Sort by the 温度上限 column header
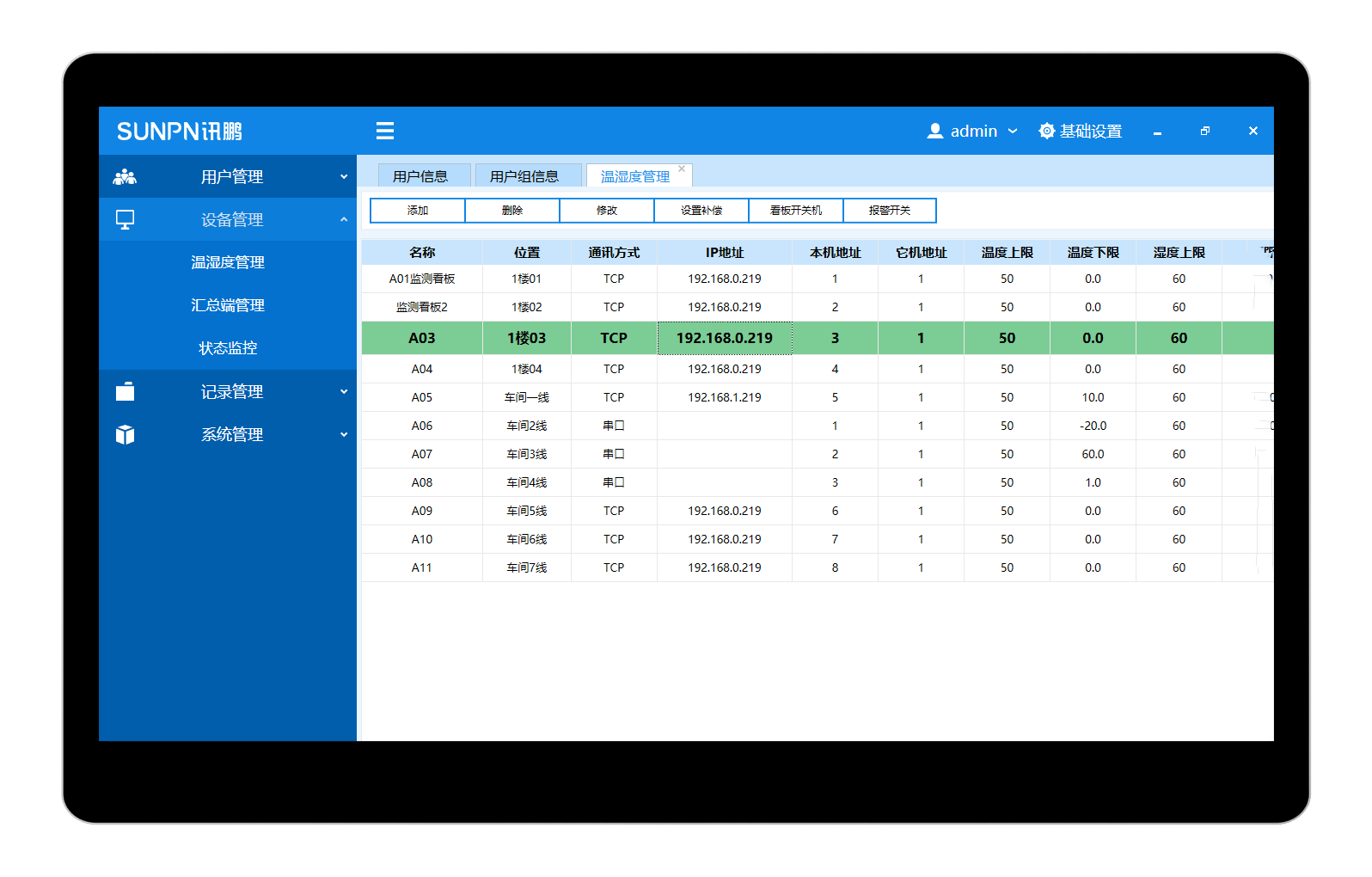The width and height of the screenshot is (1372, 877). point(1007,252)
